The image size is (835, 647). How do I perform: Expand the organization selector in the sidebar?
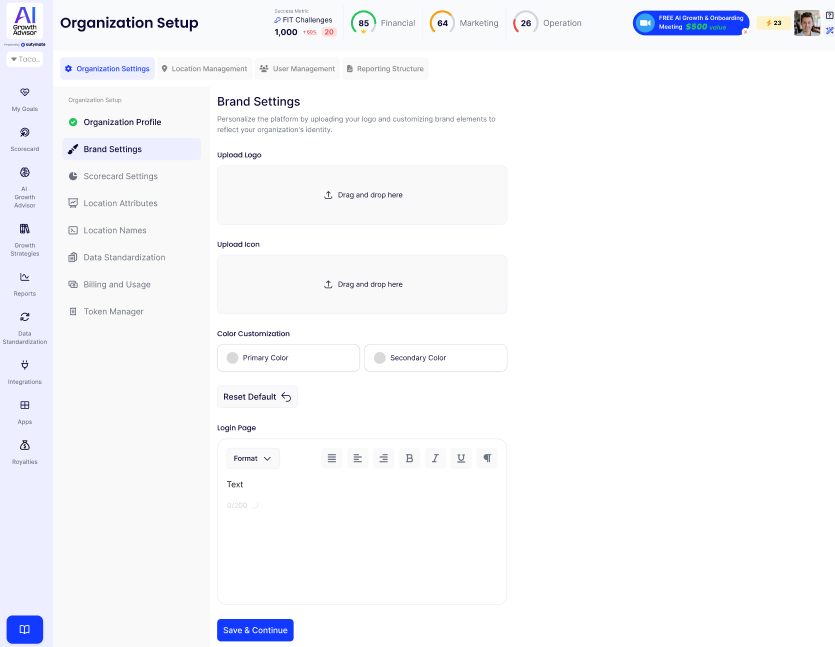point(25,59)
